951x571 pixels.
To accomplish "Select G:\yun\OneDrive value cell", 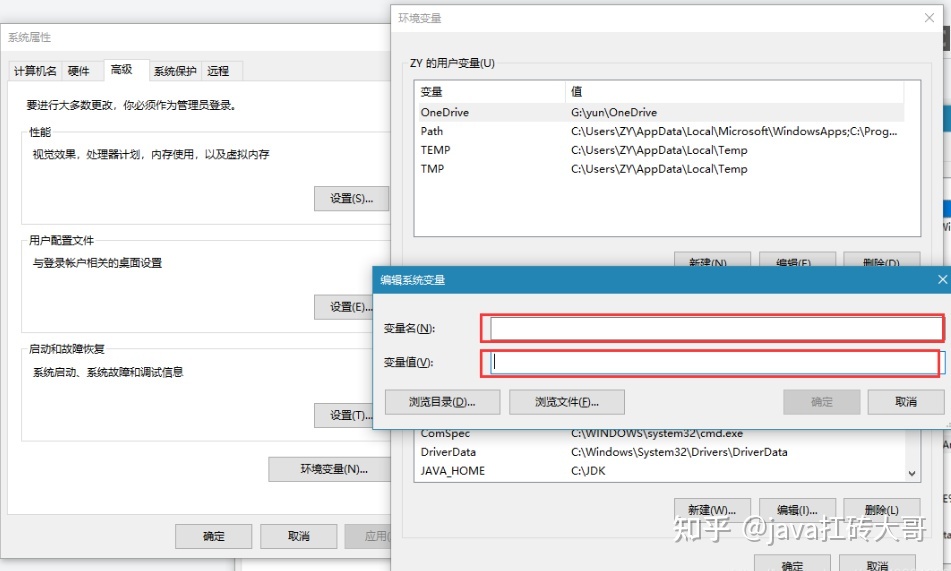I will (x=614, y=112).
